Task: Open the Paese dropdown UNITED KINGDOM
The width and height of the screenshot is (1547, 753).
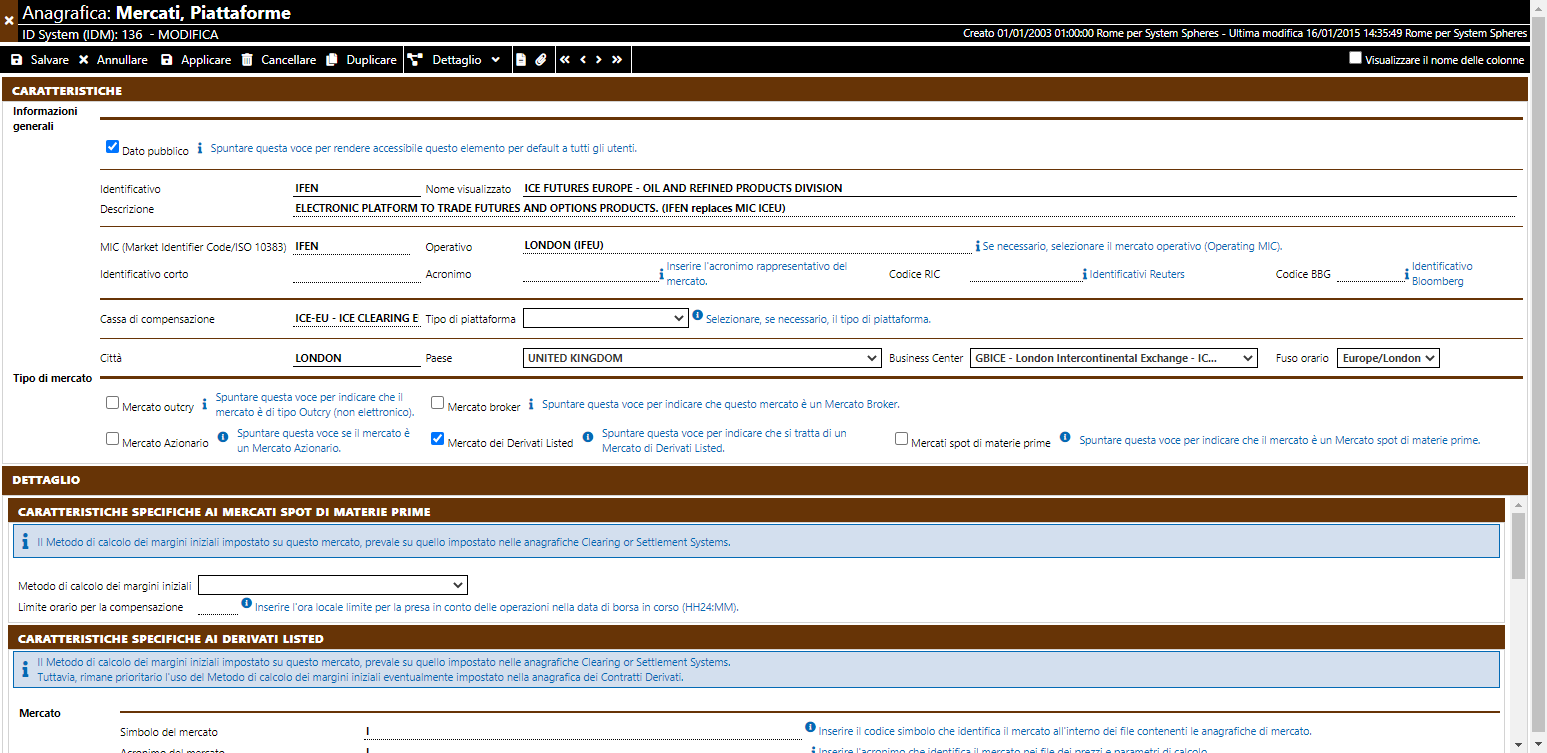Action: click(x=702, y=358)
